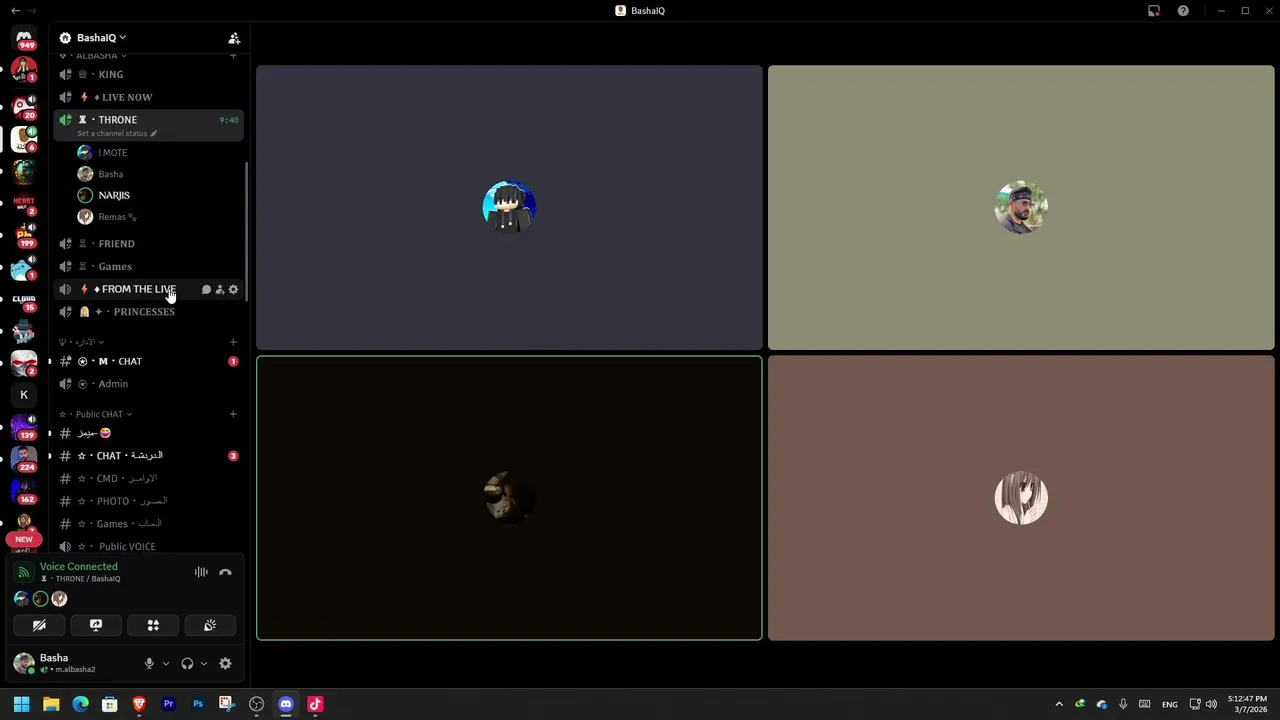Open the M · CHAT text channel
The image size is (1280, 720).
(148, 362)
